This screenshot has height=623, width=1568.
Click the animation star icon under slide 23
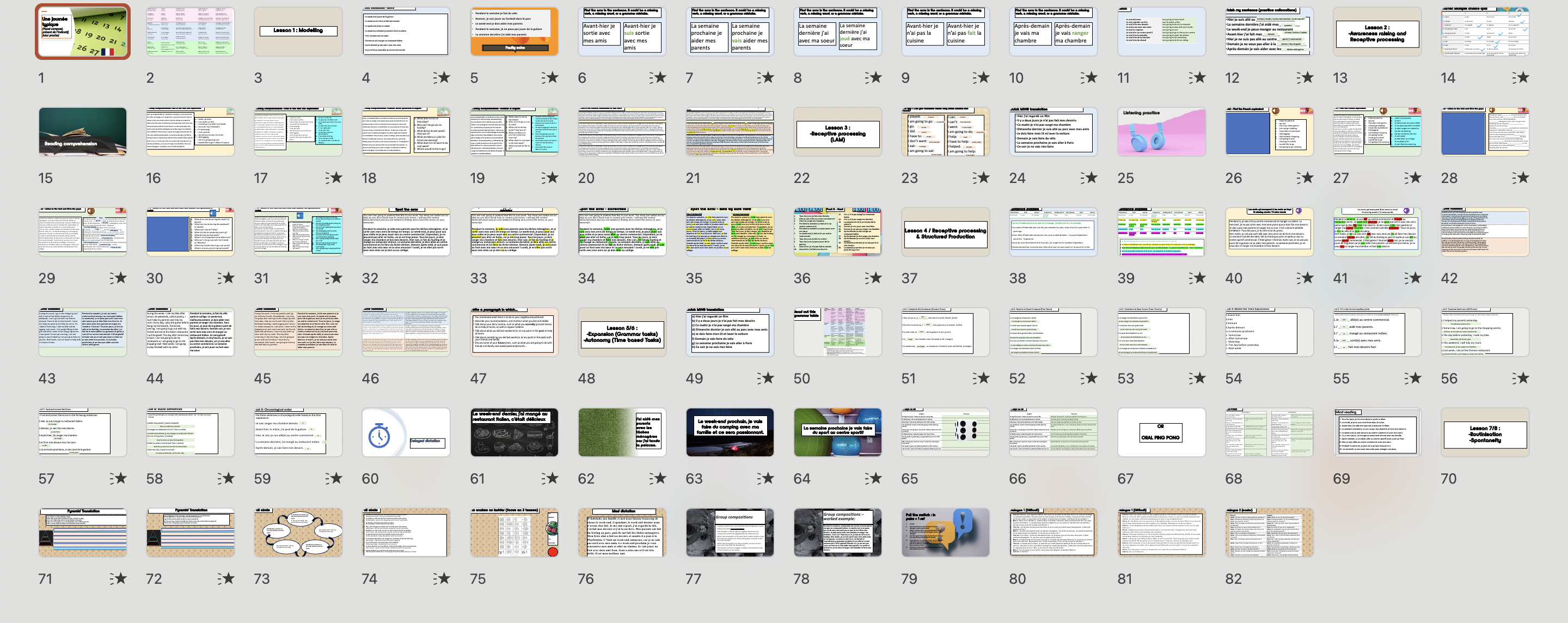(x=981, y=177)
